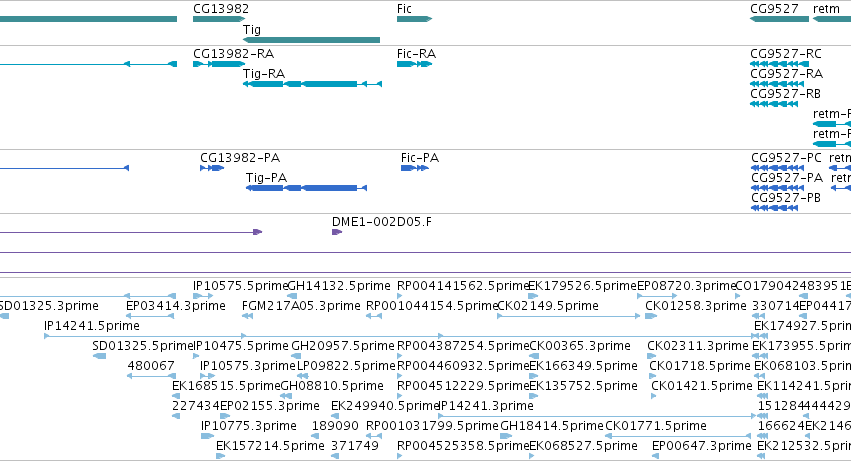
Task: Open EST FGM217A05.3prime
Action: click(x=301, y=306)
